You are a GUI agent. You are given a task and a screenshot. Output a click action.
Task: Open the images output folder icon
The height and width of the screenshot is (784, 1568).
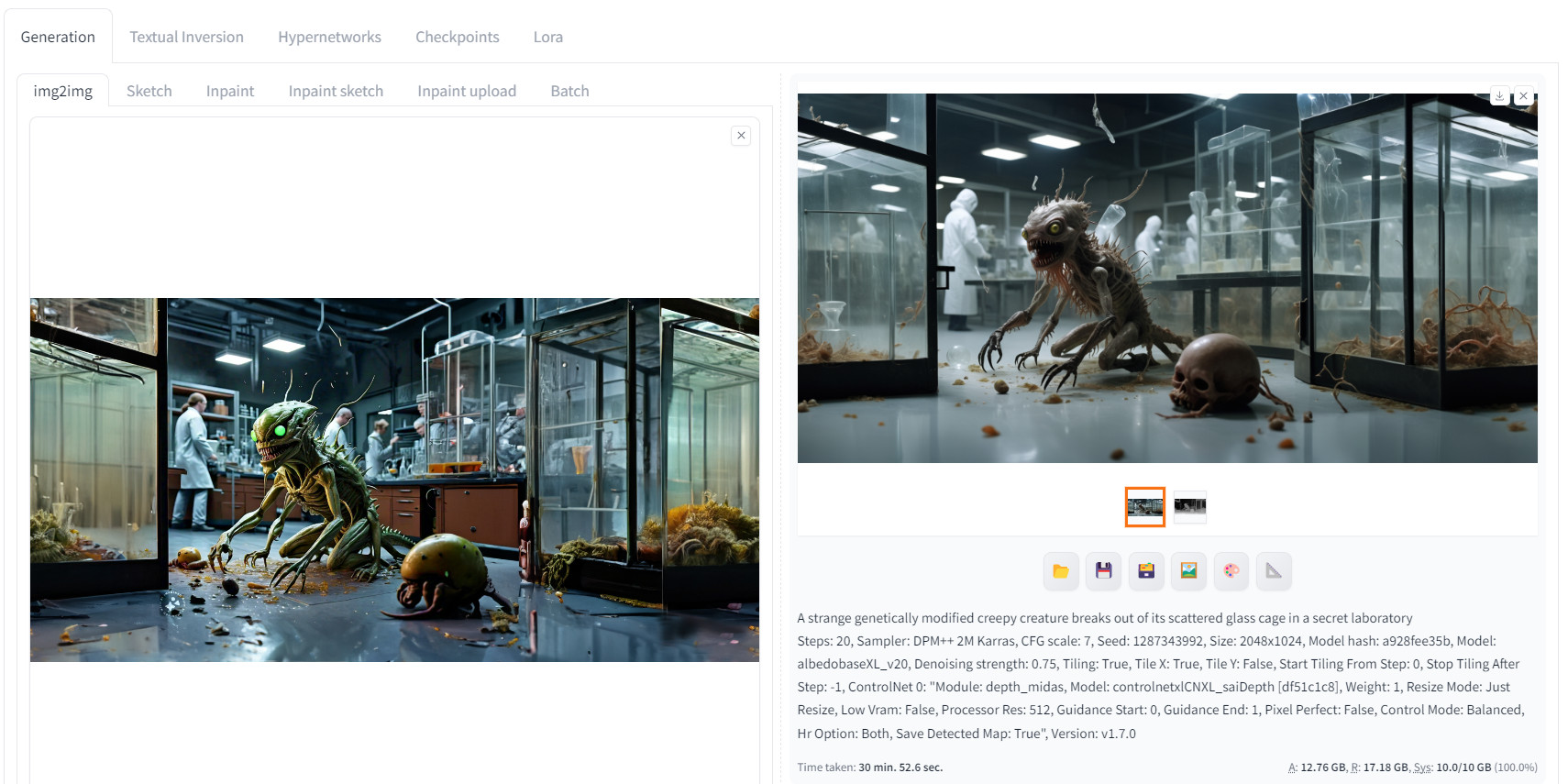tap(1061, 571)
